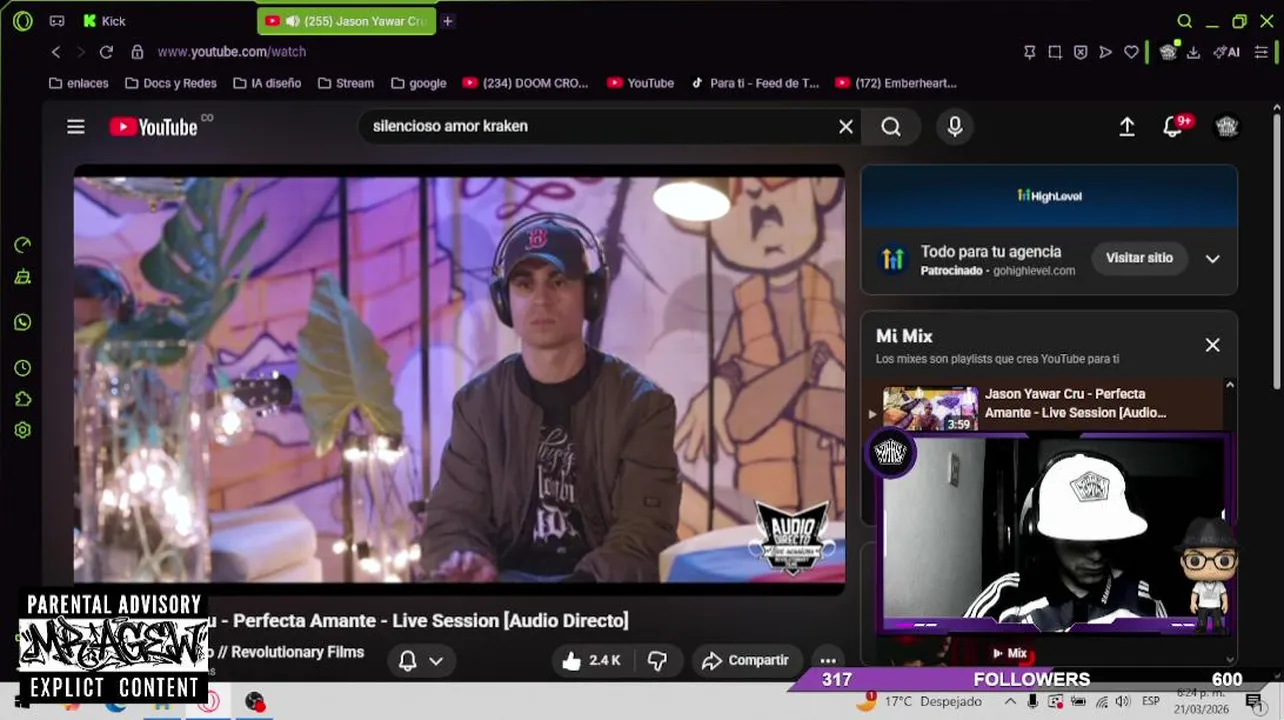
Task: Open GX Cleaner in the sidebar
Action: (x=23, y=277)
